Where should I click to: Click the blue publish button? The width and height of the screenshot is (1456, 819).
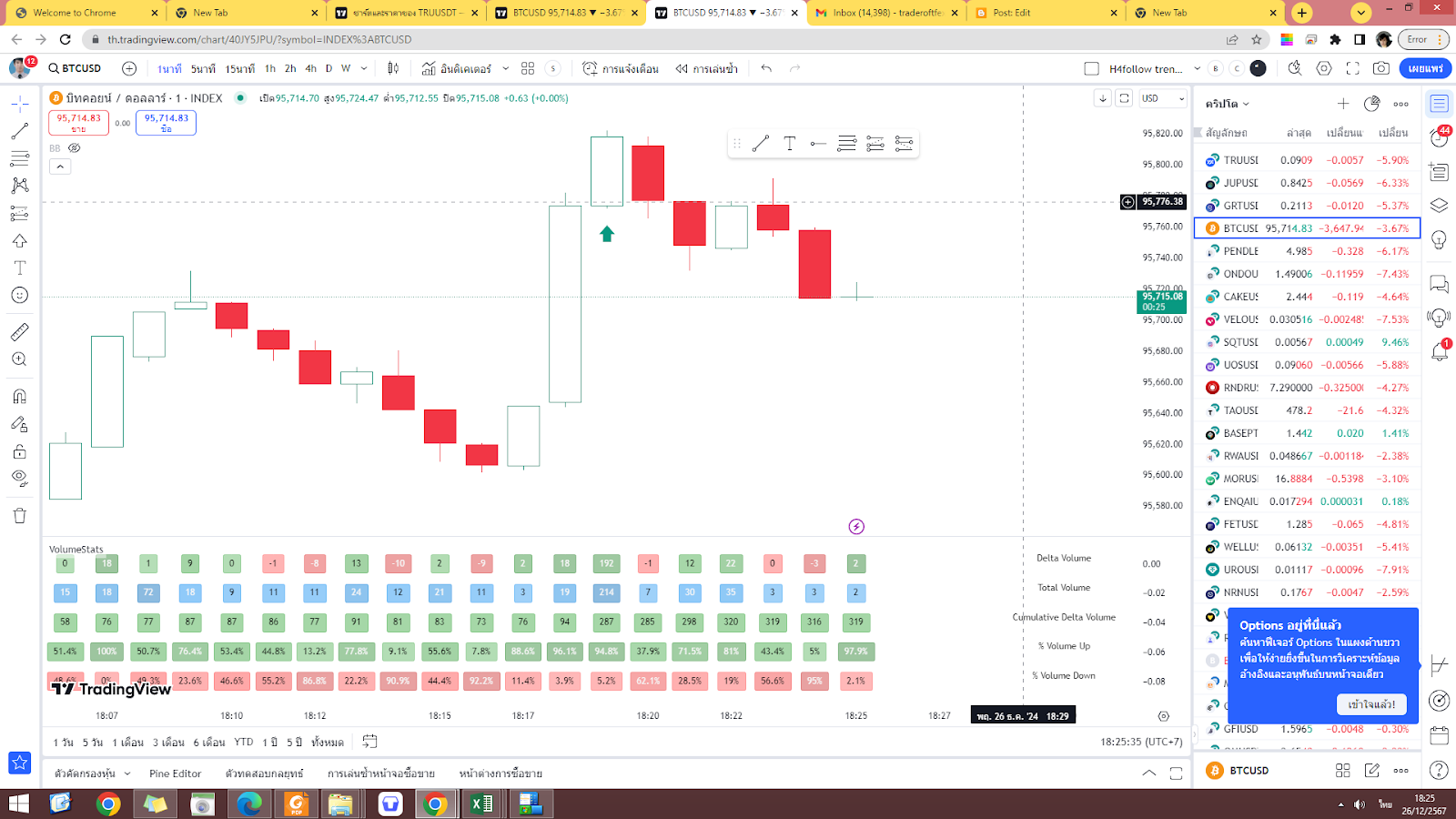[x=1425, y=68]
